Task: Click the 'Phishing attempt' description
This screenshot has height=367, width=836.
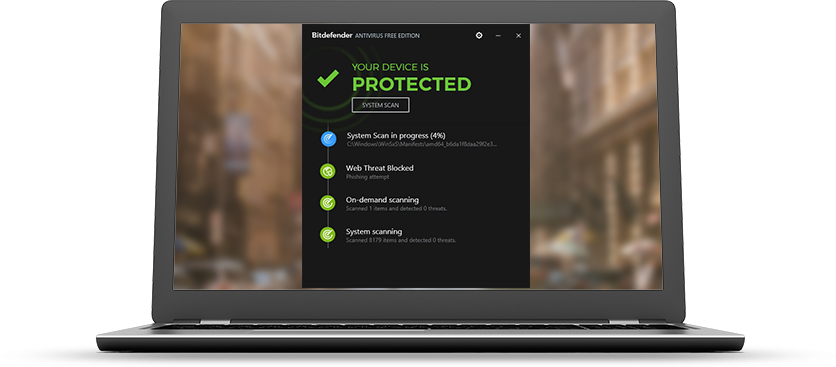Action: [367, 177]
